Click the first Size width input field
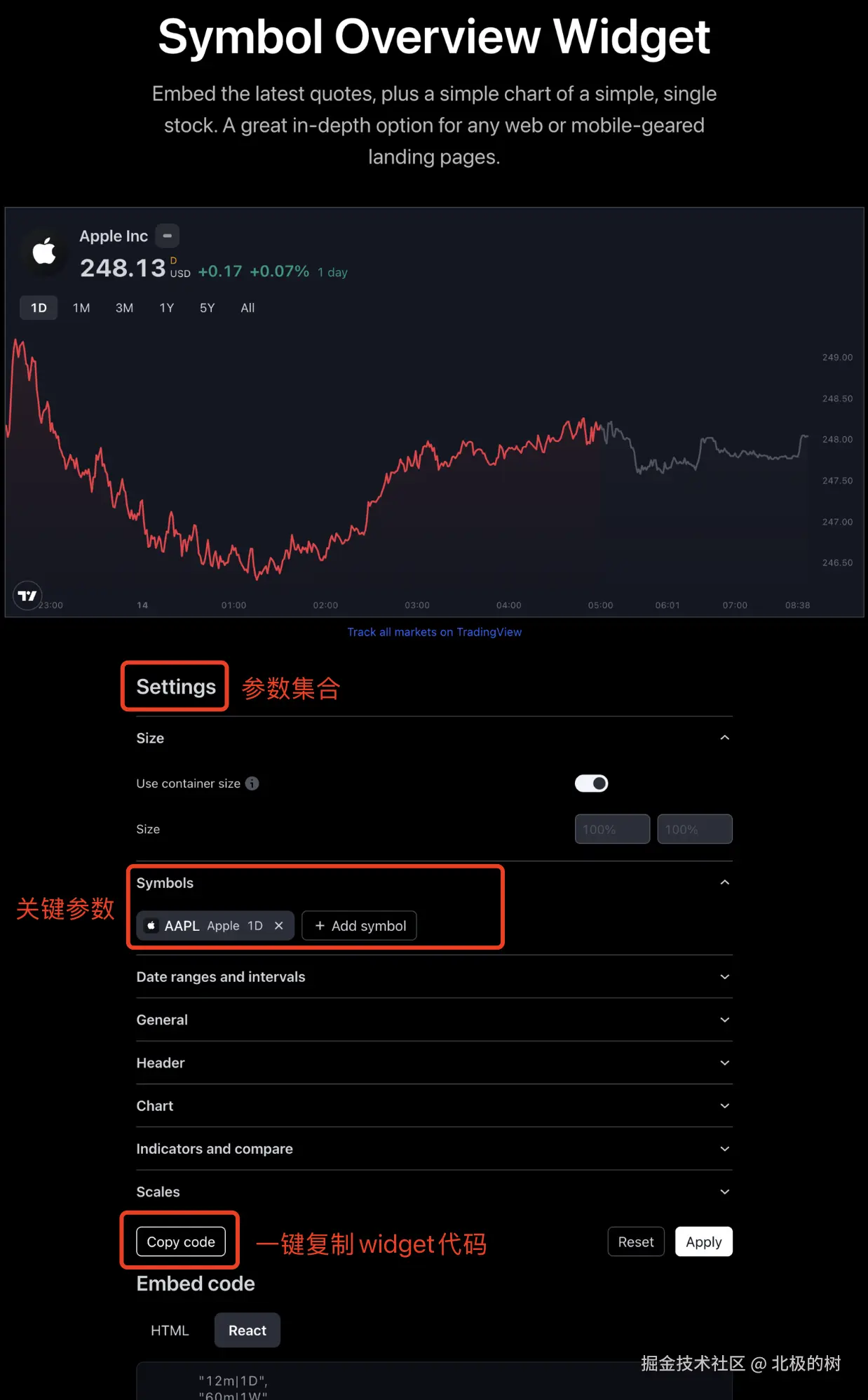Viewport: 868px width, 1400px height. 612,829
